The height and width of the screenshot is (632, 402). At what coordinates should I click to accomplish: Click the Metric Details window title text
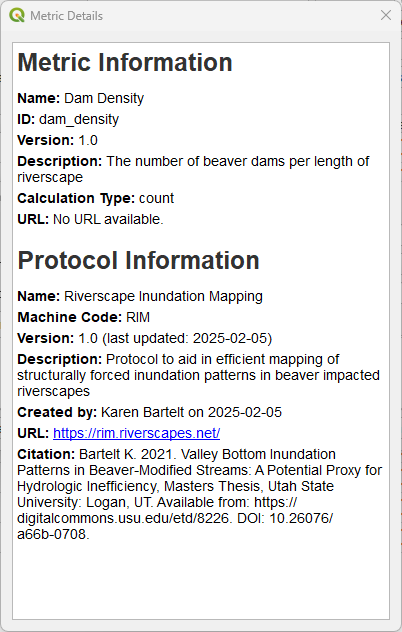[67, 16]
